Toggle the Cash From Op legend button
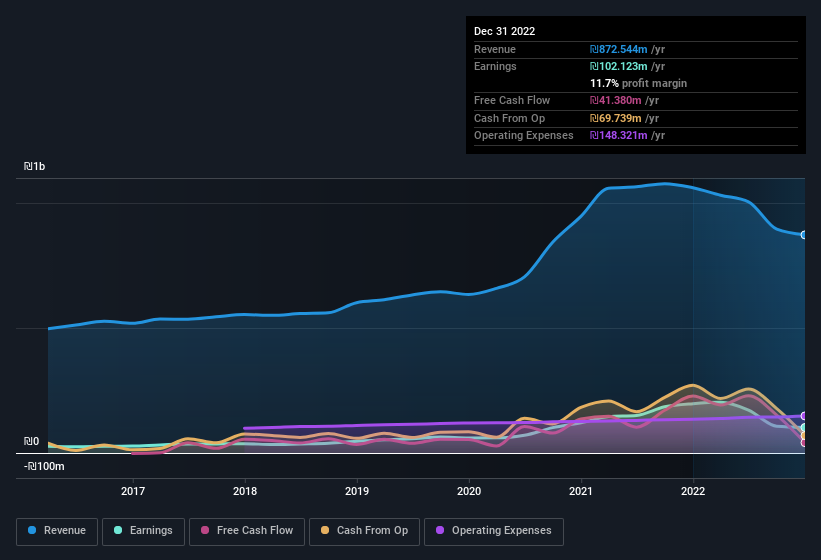The height and width of the screenshot is (560, 821). pyautogui.click(x=364, y=531)
